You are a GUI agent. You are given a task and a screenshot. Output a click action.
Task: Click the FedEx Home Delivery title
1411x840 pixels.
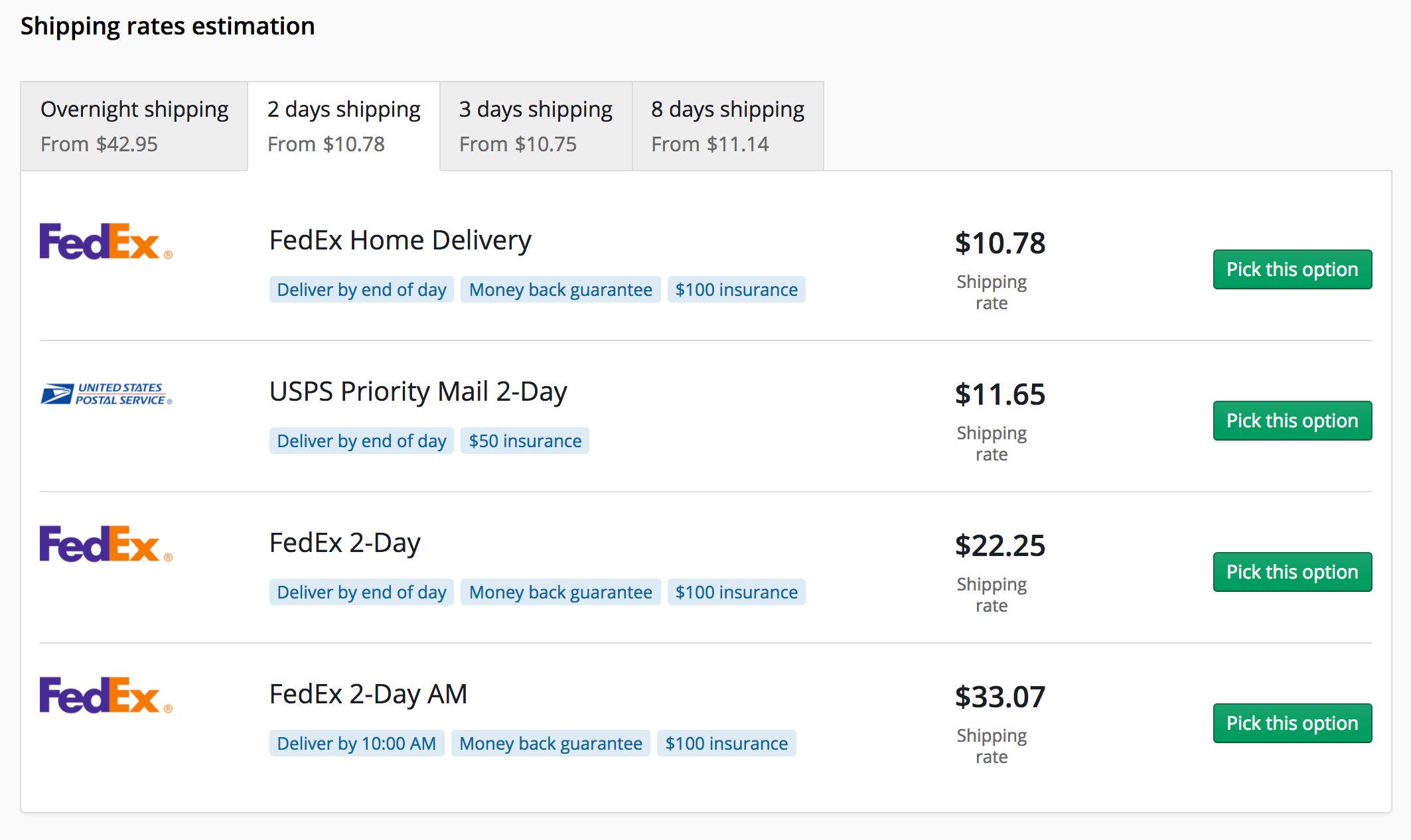click(400, 240)
